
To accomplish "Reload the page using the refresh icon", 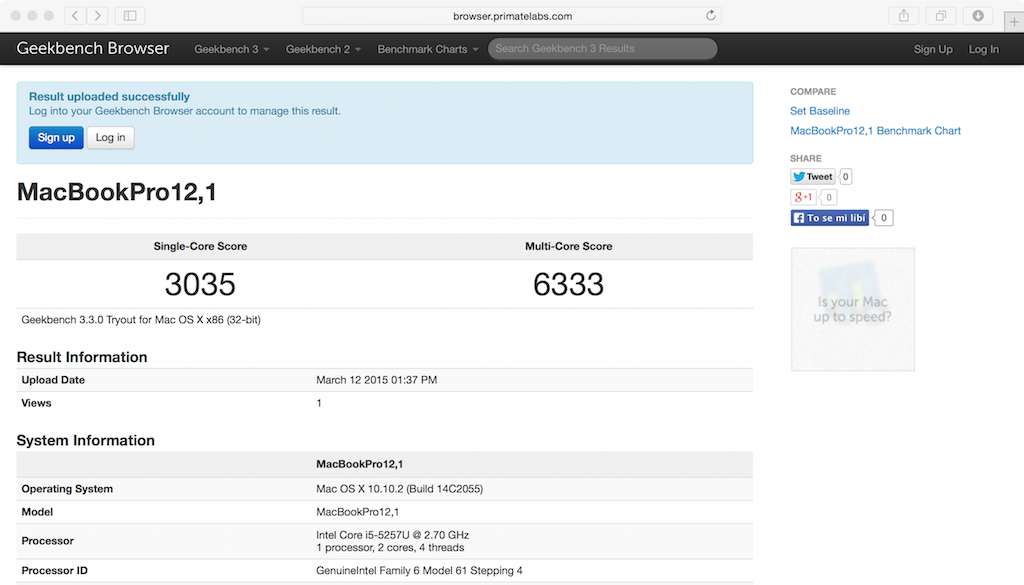I will [711, 16].
